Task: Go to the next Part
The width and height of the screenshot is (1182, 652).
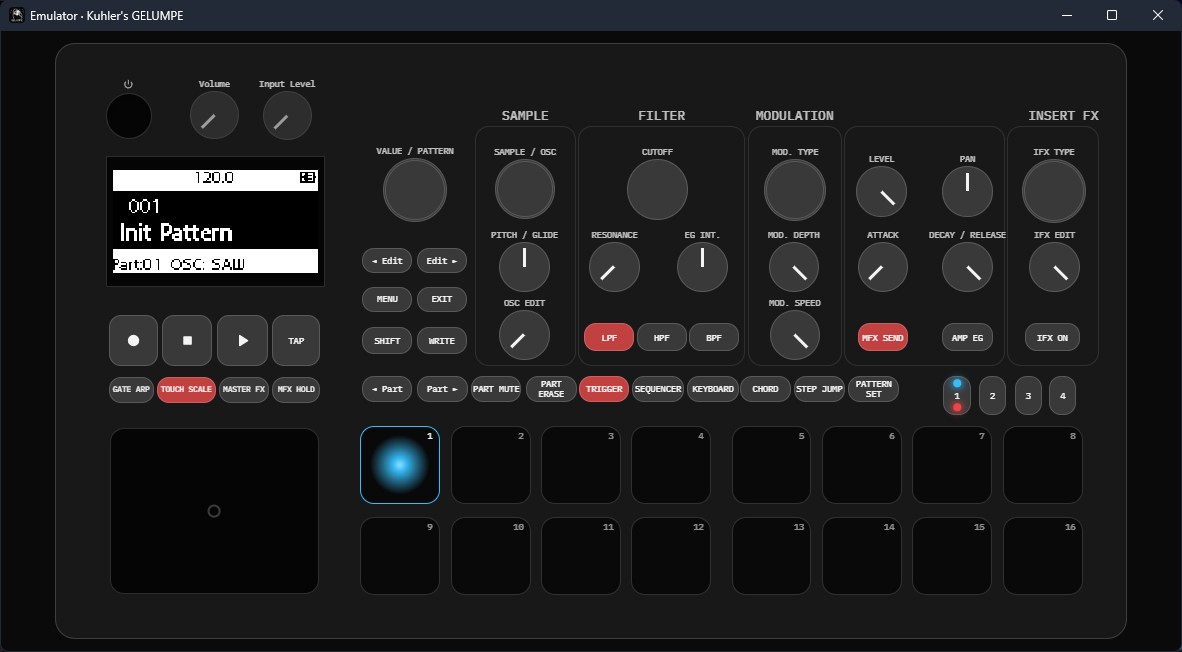Action: [x=442, y=389]
